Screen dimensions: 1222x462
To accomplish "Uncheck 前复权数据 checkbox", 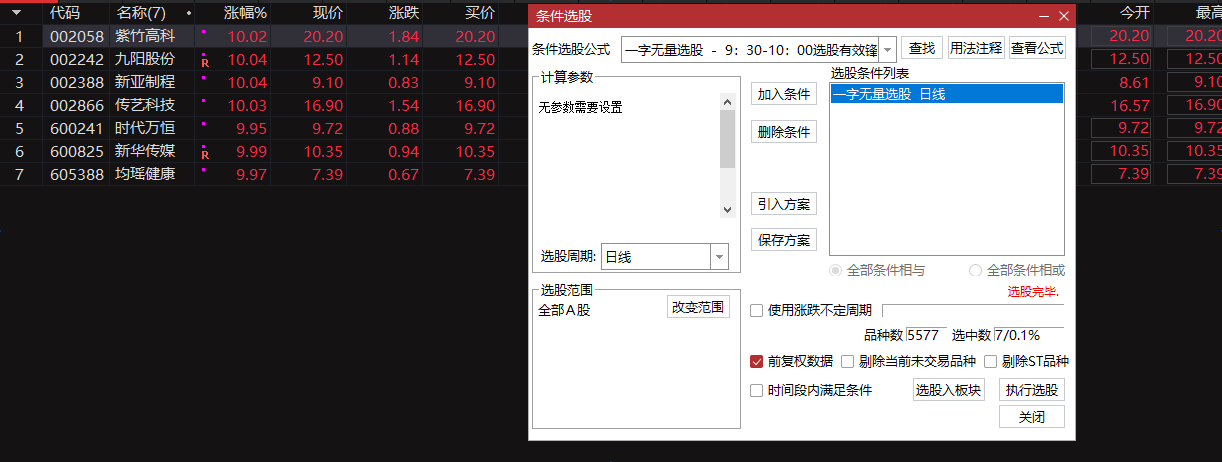I will click(x=757, y=362).
